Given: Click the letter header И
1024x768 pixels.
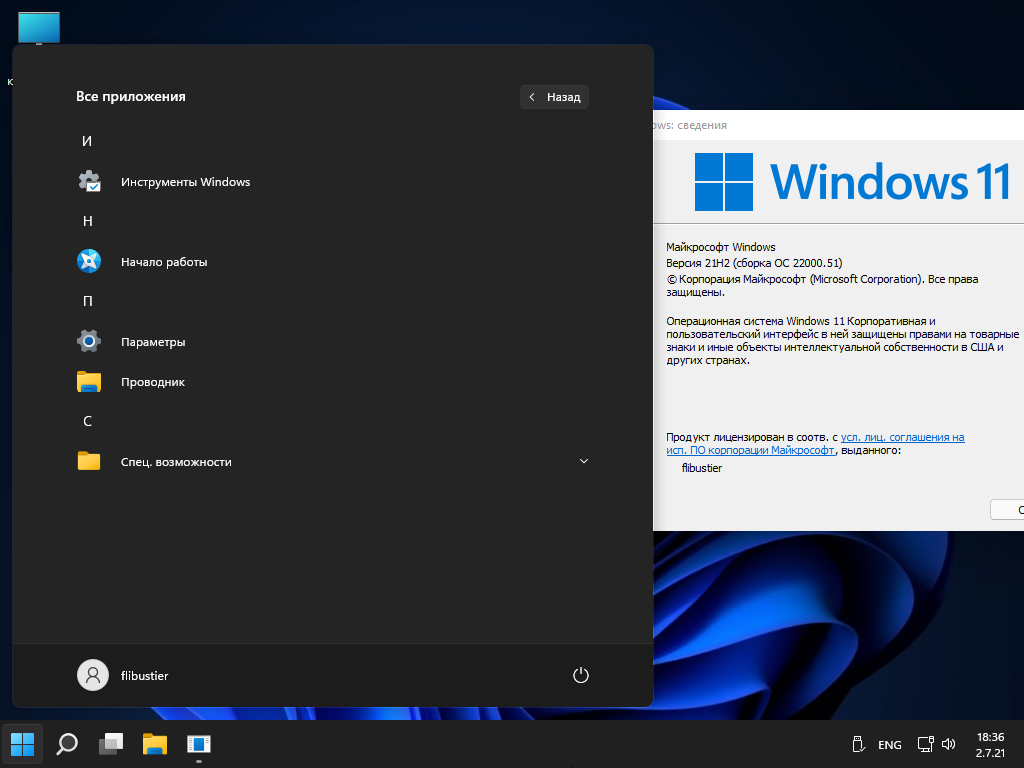Looking at the screenshot, I should [87, 141].
